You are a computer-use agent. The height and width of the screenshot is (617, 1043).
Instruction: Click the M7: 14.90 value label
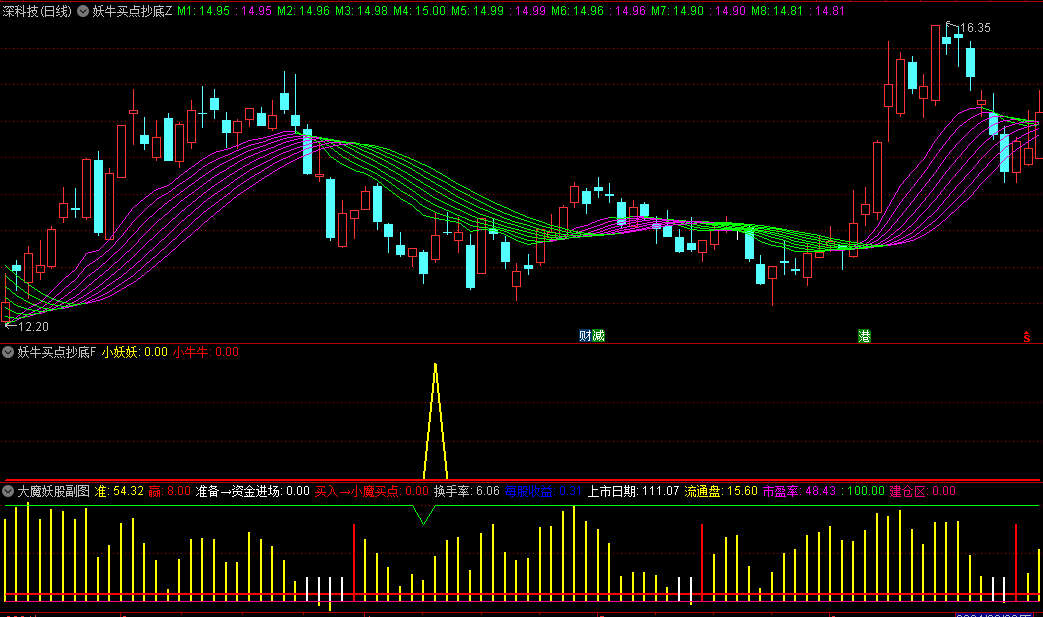pyautogui.click(x=677, y=11)
